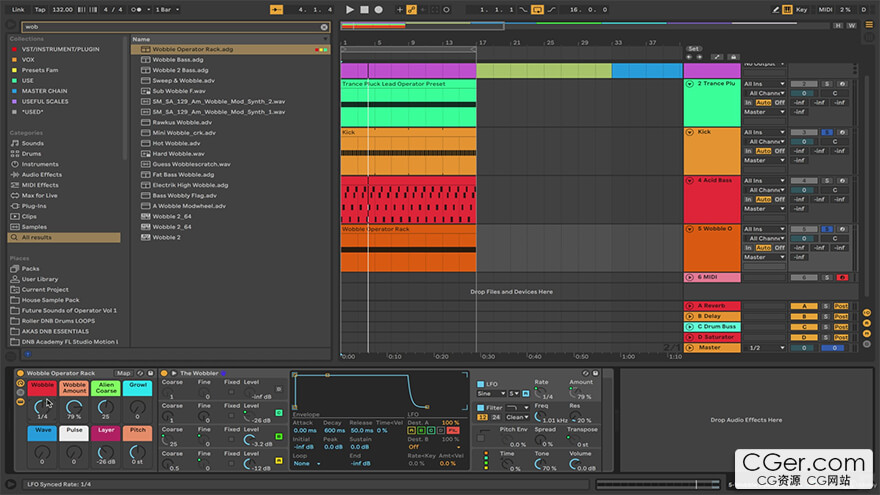The width and height of the screenshot is (880, 495).
Task: Open the LFO waveform Sine dropdown
Action: 493,394
